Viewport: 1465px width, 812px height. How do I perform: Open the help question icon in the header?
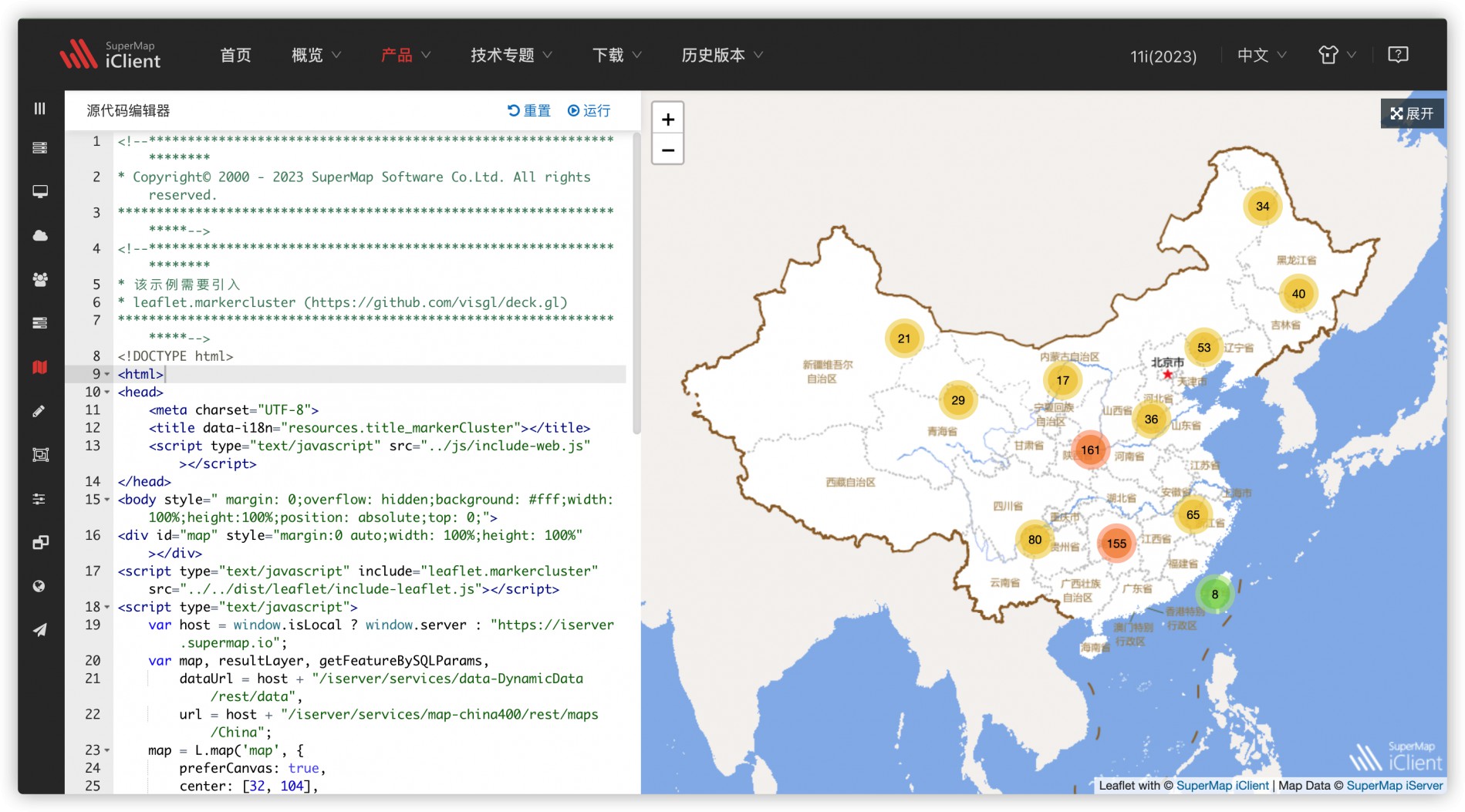pyautogui.click(x=1398, y=55)
